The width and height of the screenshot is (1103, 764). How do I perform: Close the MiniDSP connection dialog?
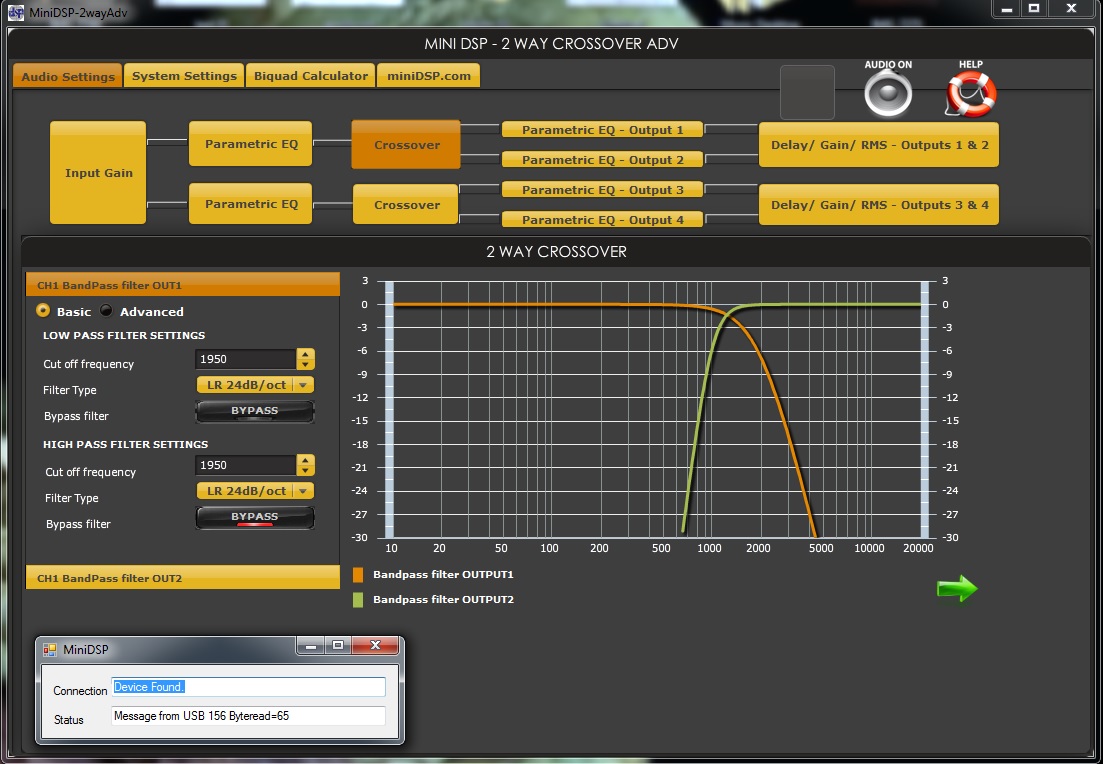click(375, 645)
